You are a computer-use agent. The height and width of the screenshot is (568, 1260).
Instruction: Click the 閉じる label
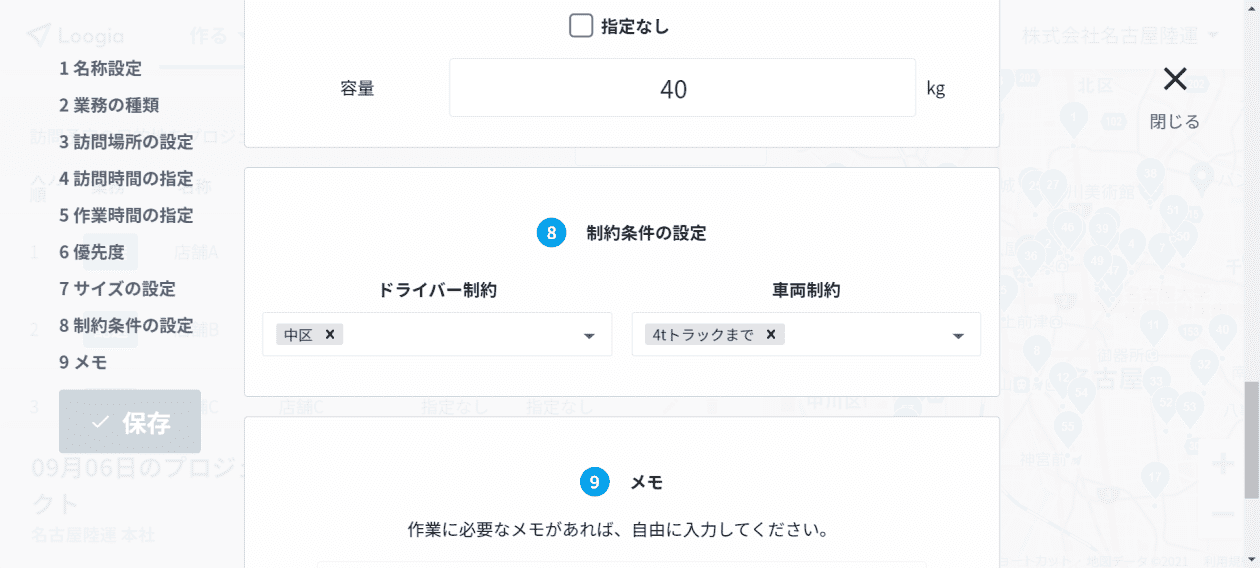(1175, 122)
